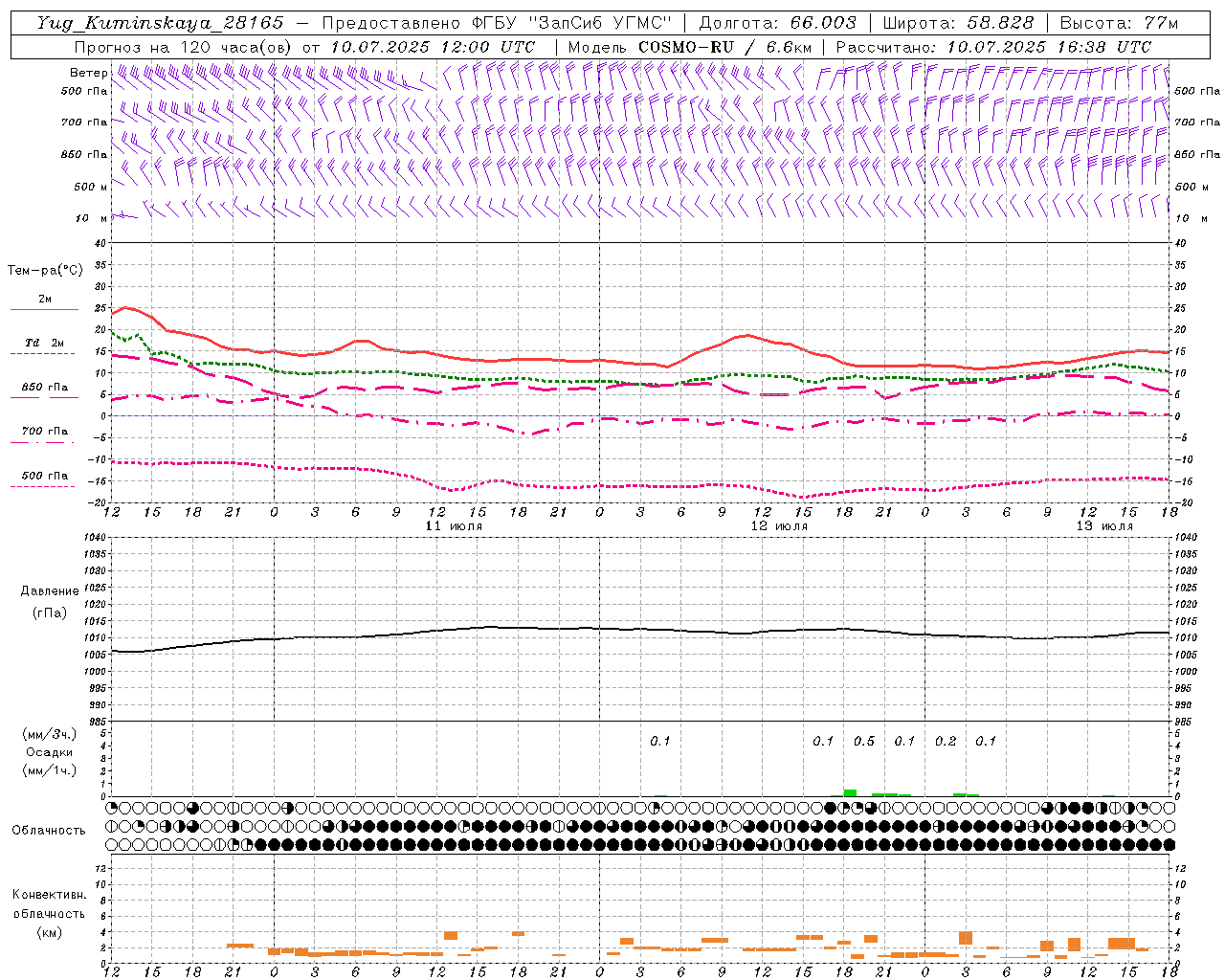Click the Облачность panel label

pos(49,831)
